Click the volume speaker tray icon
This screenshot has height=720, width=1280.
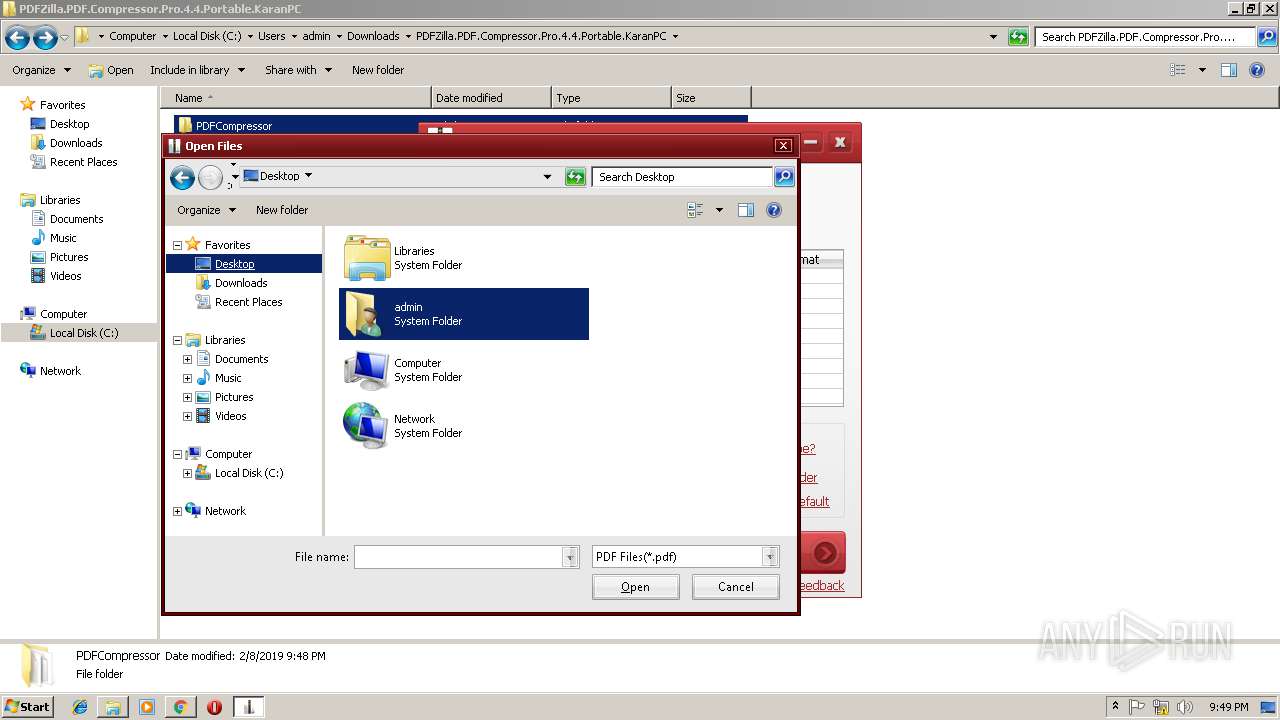1183,707
